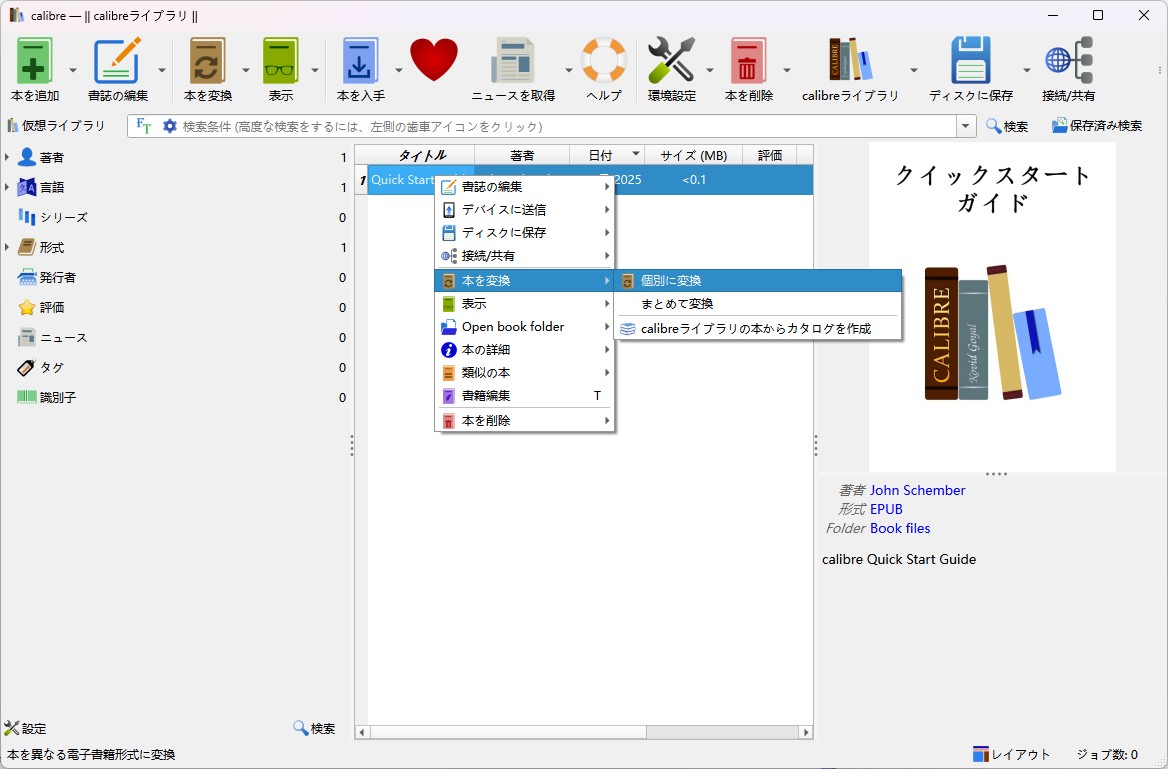Choose 個別に変換 from the submenu
Viewport: 1168px width, 769px height.
(x=758, y=281)
